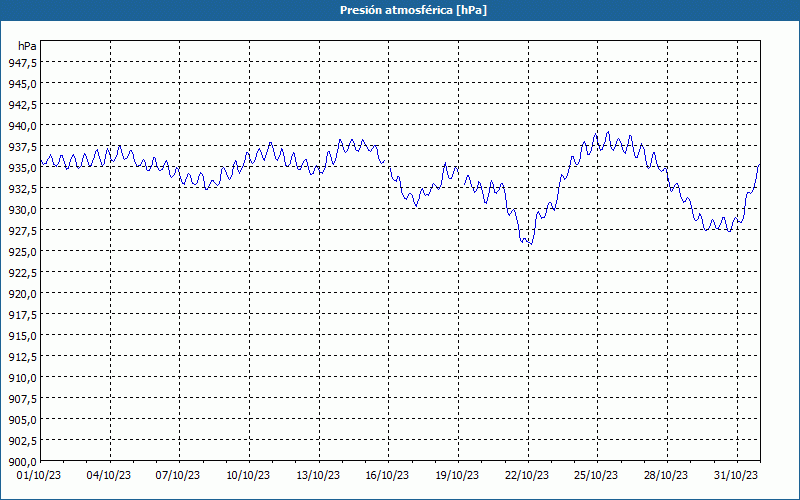The height and width of the screenshot is (500, 800).
Task: Select the 31/10/23 date label
Action: tap(736, 476)
